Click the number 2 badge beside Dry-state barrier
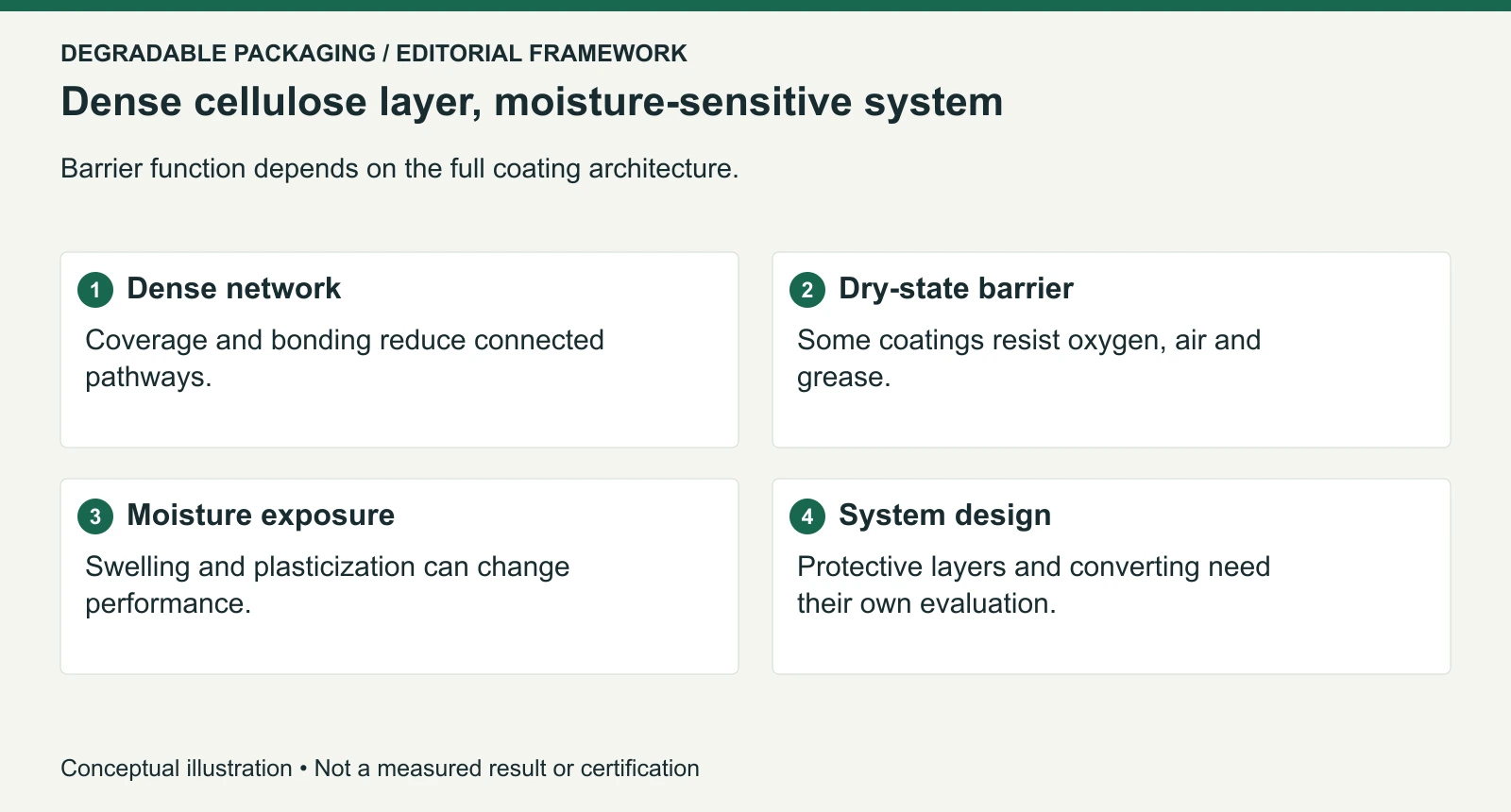The width and height of the screenshot is (1511, 812). [x=807, y=290]
